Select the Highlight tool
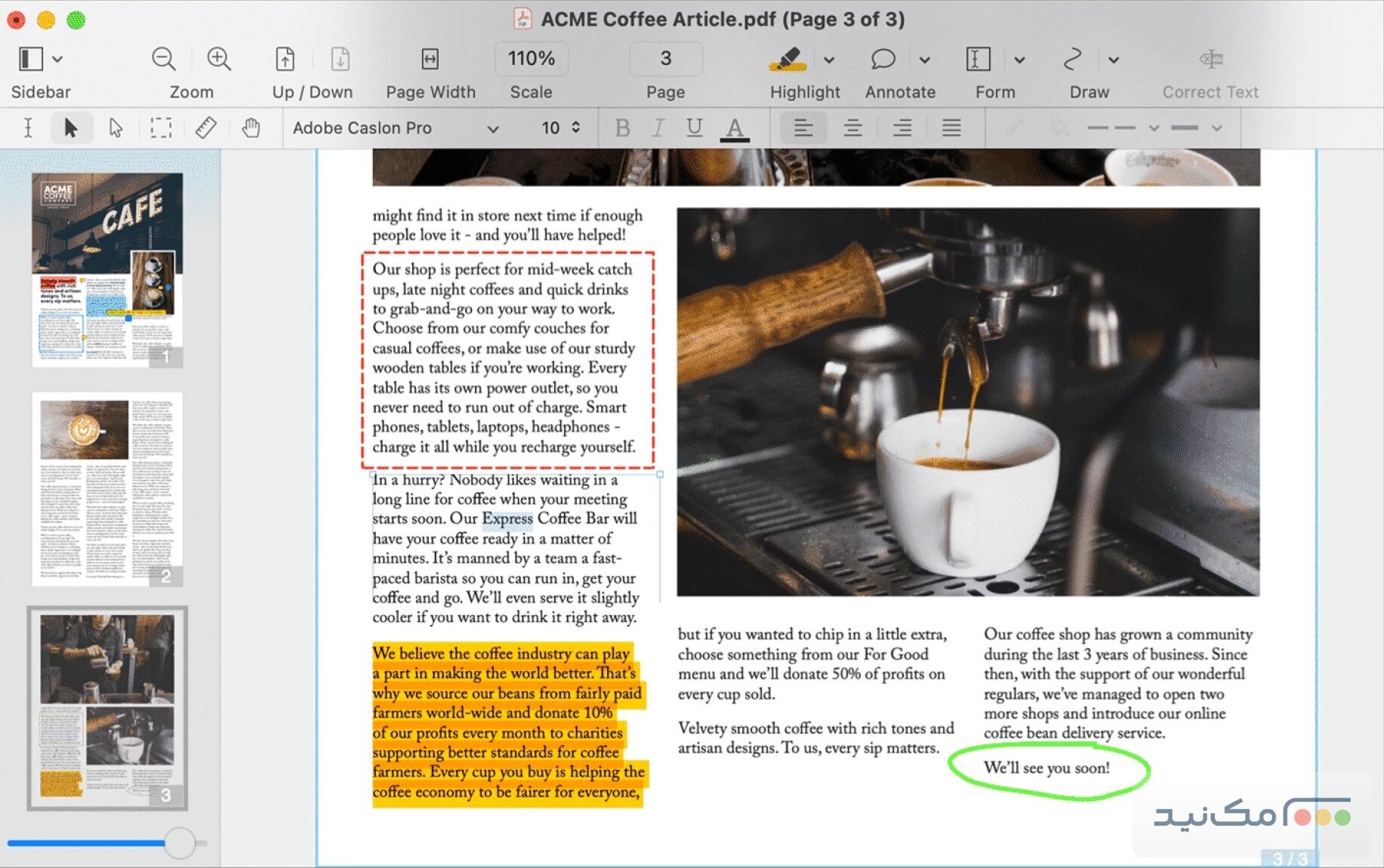This screenshot has width=1384, height=868. 791,59
